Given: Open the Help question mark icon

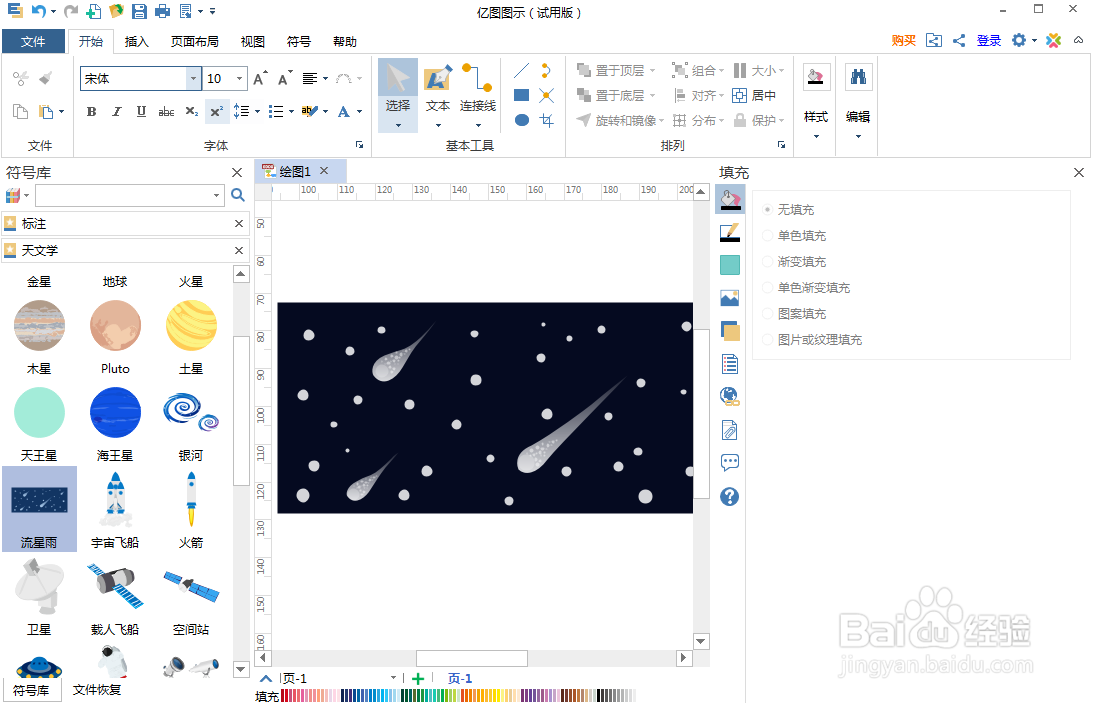Looking at the screenshot, I should pos(730,497).
